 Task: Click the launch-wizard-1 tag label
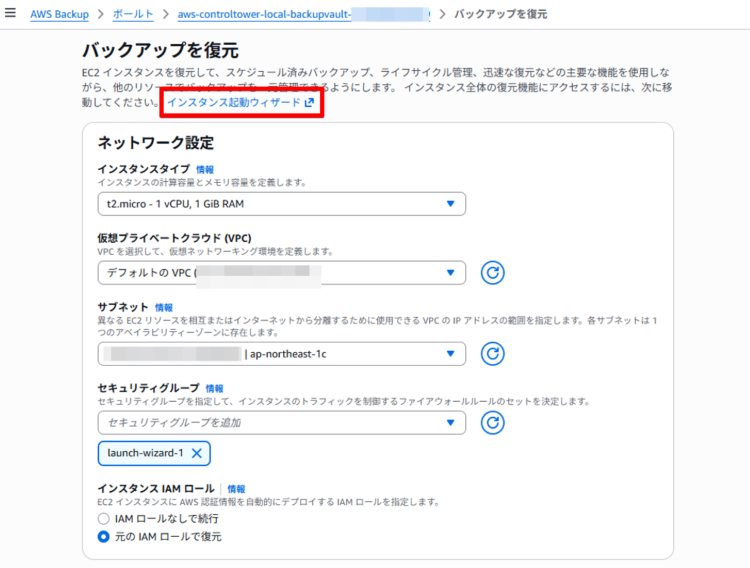pyautogui.click(x=145, y=453)
